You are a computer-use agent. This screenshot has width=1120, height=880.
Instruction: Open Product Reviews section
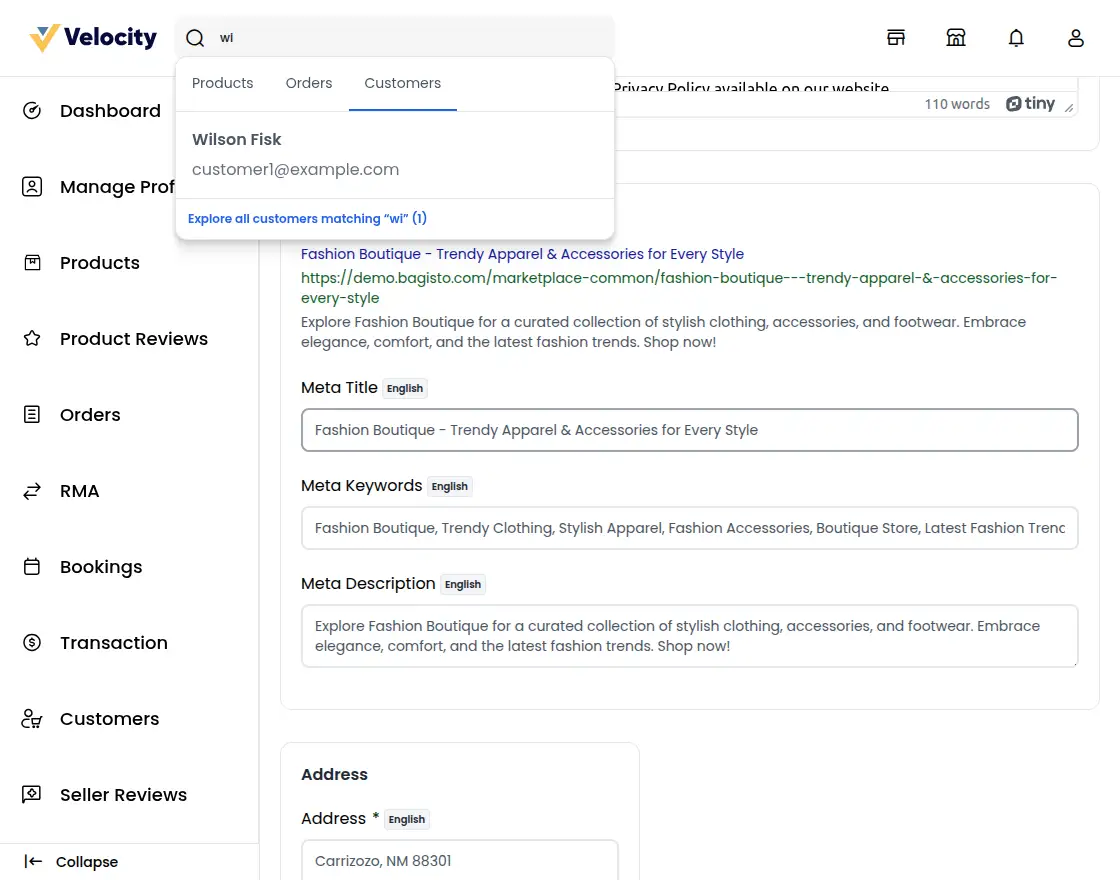point(133,339)
